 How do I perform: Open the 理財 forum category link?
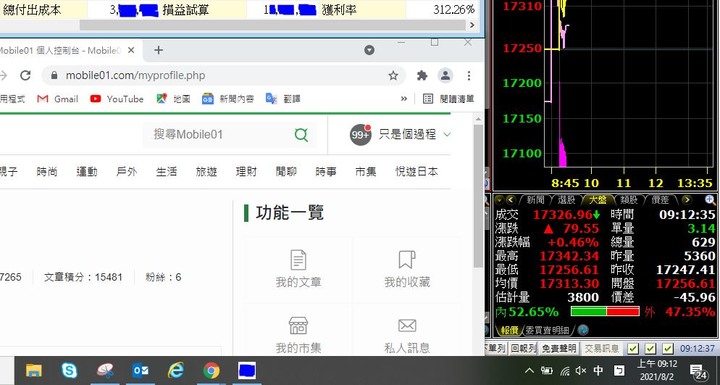246,172
